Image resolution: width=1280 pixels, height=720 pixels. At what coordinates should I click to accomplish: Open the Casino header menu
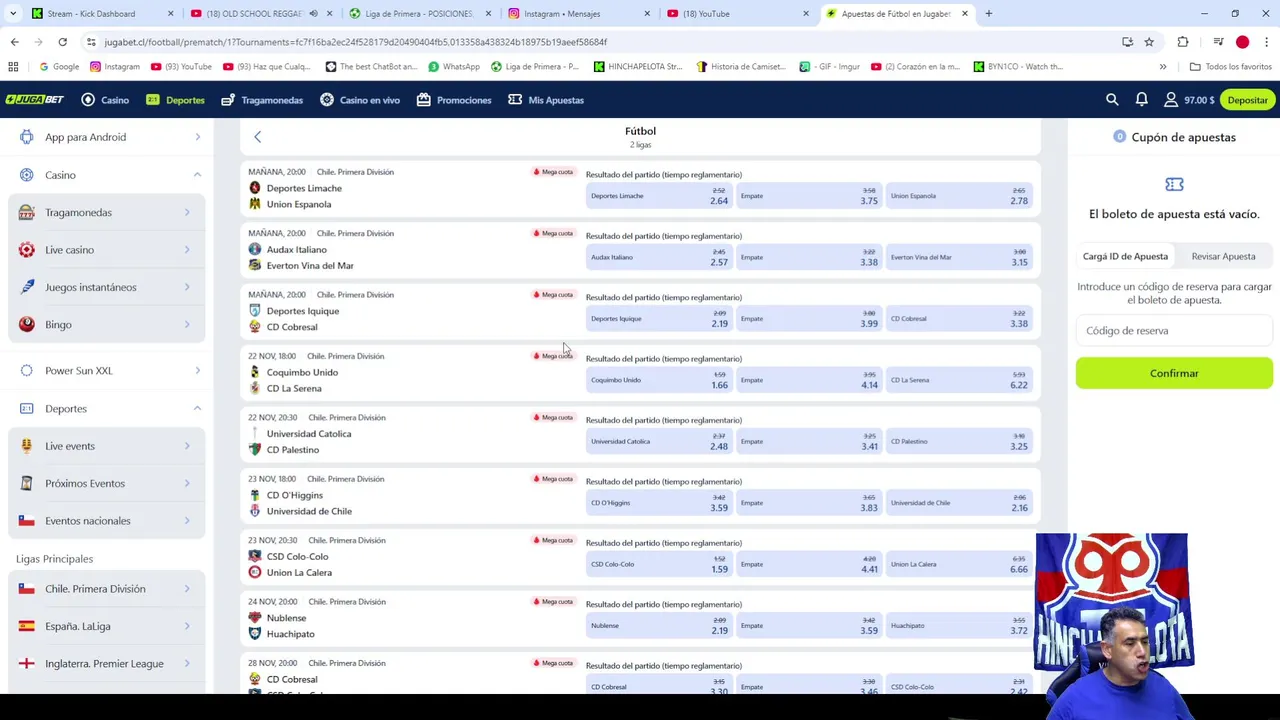tap(105, 100)
